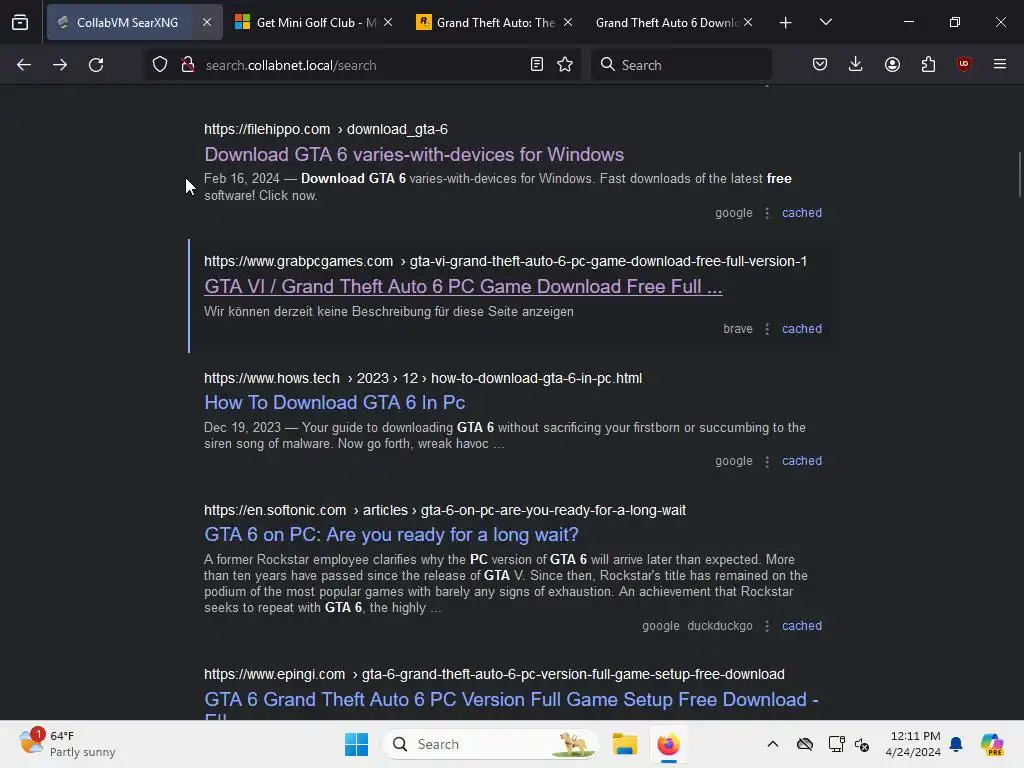
Task: Open clock and calendar 12:11 PM
Action: pyautogui.click(x=913, y=744)
